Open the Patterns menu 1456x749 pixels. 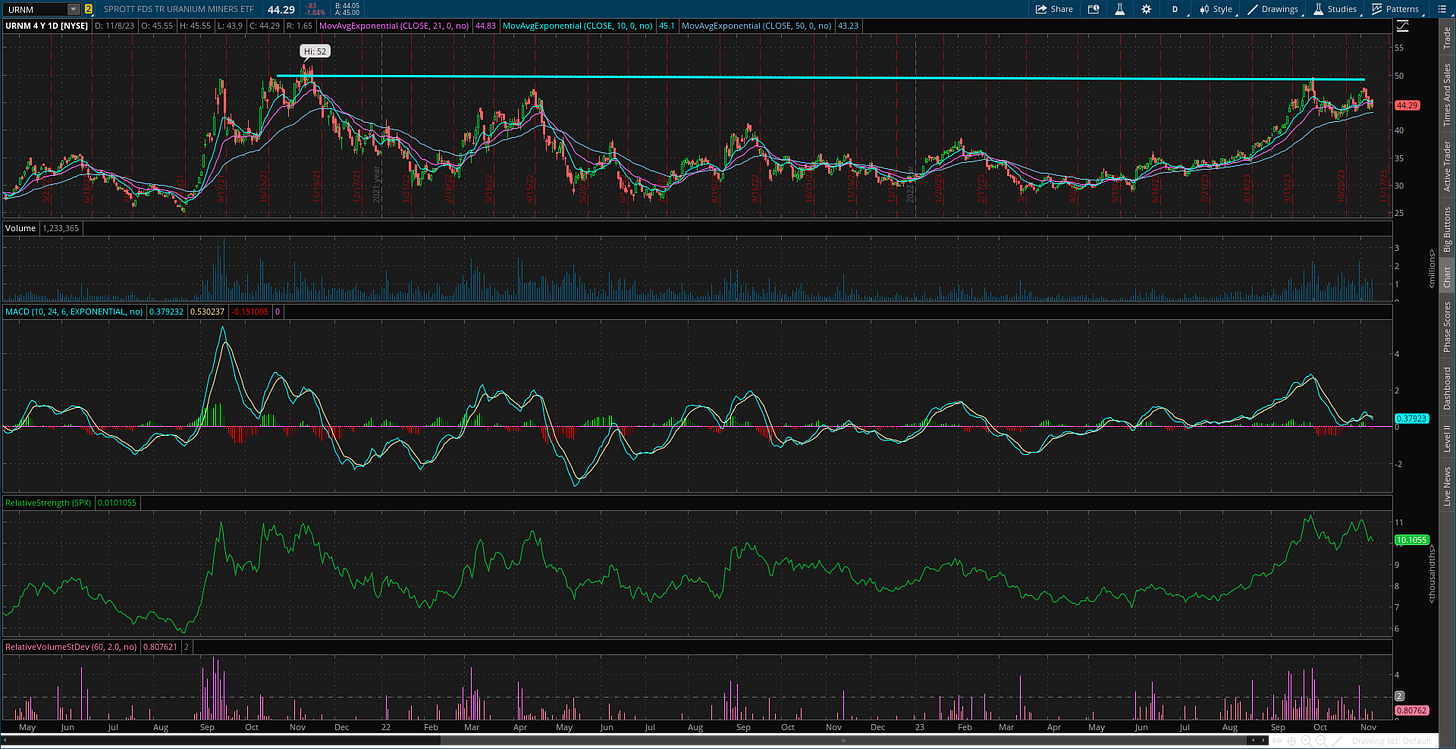pos(1395,9)
